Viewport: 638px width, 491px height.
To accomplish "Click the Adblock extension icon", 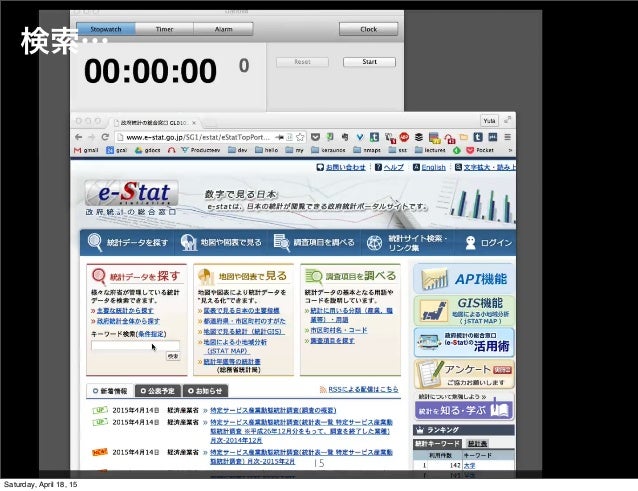I will [404, 137].
